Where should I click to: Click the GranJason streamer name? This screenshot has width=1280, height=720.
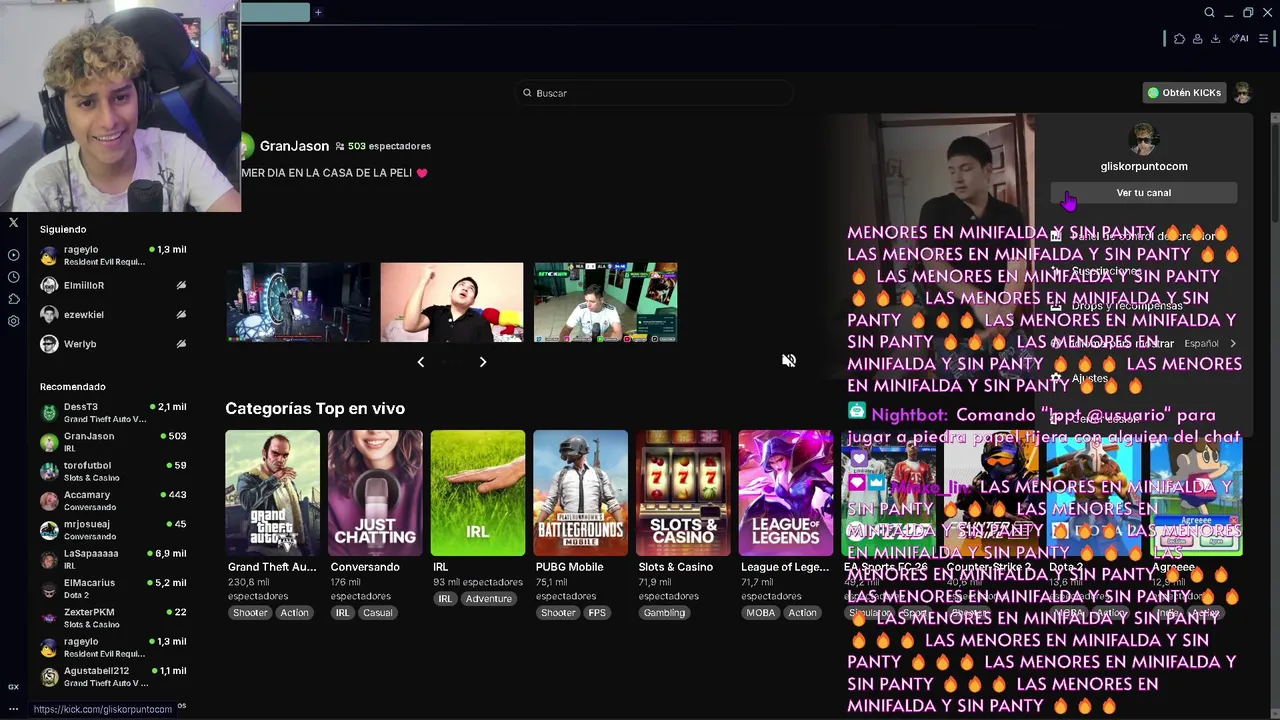(x=294, y=146)
